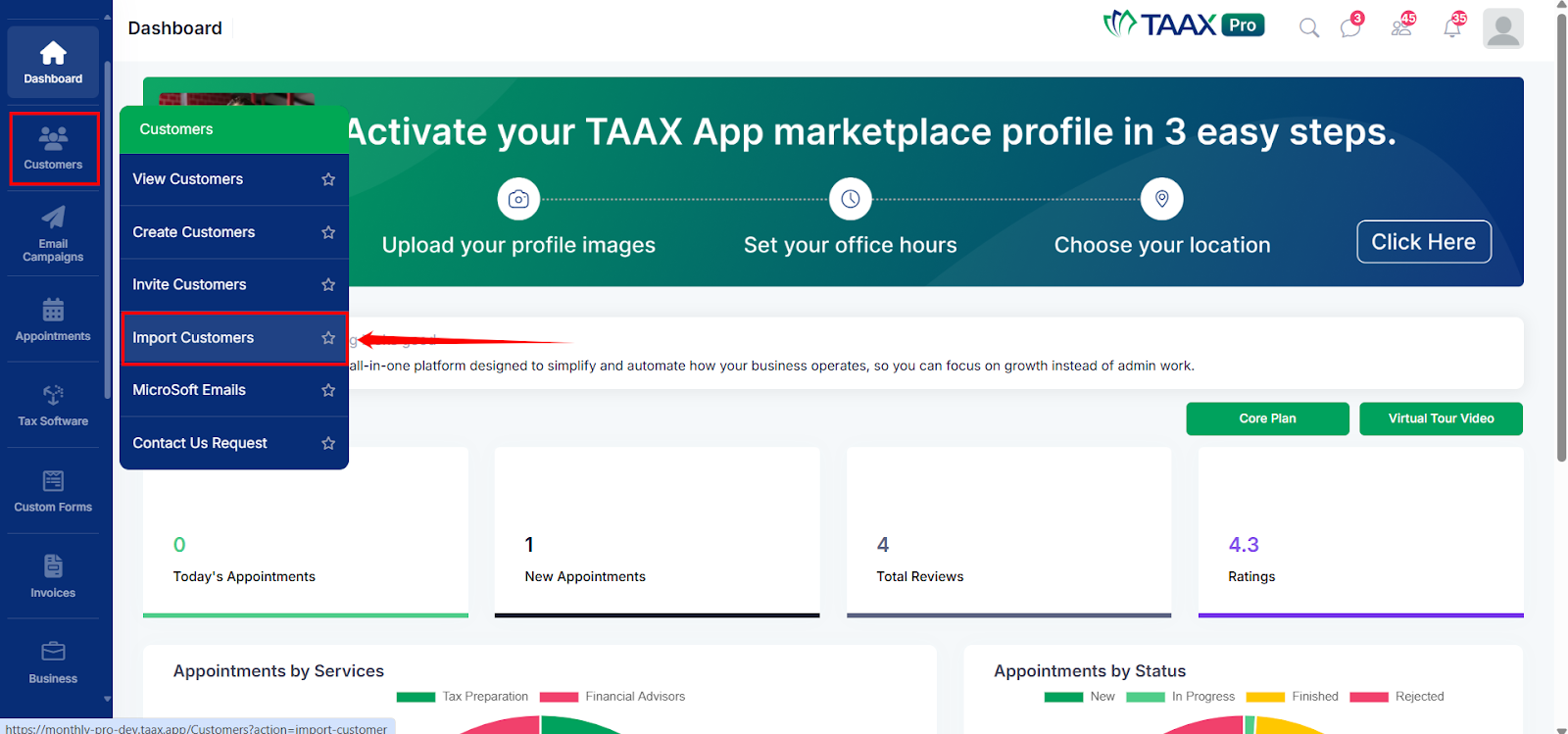The height and width of the screenshot is (734, 1568).
Task: Toggle In Progress legend swatch
Action: click(1146, 697)
